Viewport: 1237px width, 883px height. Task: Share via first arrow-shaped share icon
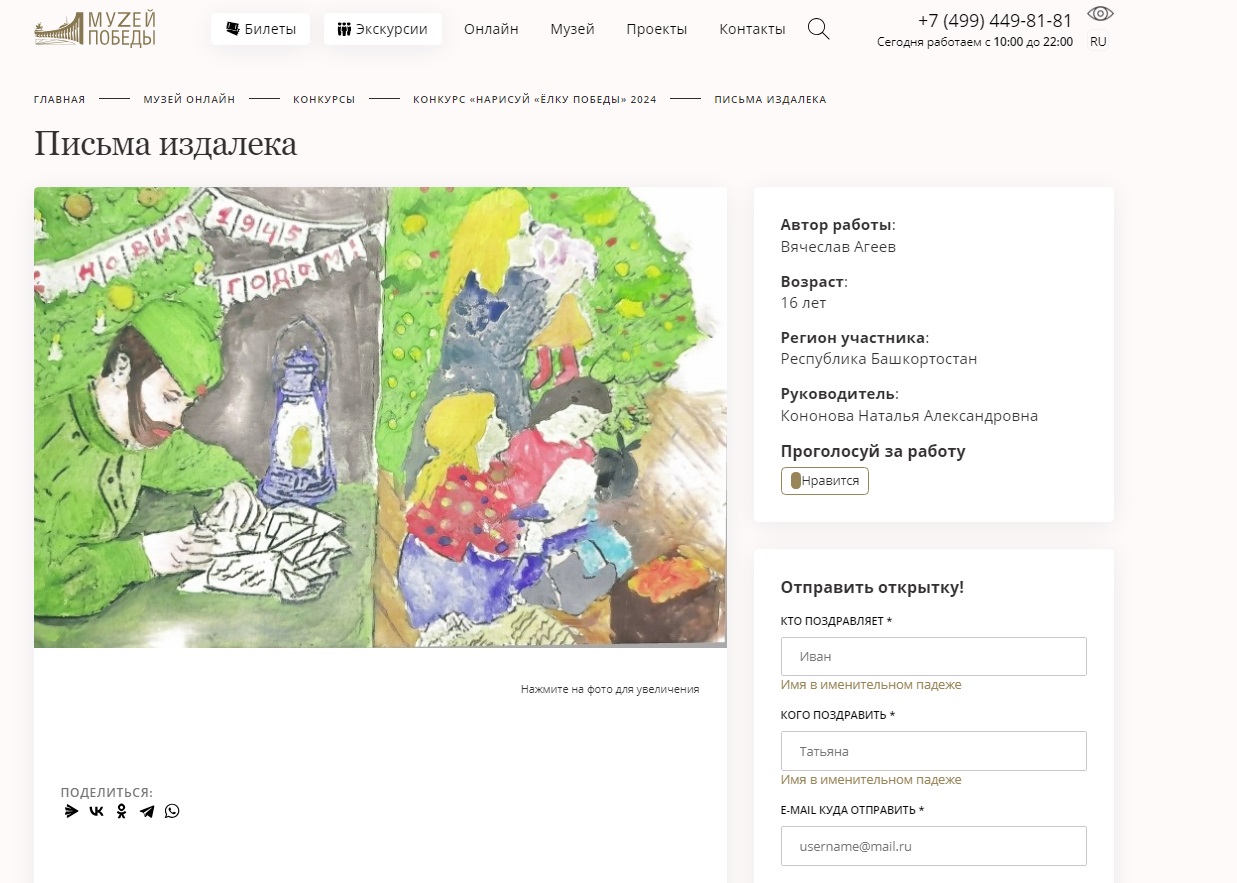click(x=71, y=811)
